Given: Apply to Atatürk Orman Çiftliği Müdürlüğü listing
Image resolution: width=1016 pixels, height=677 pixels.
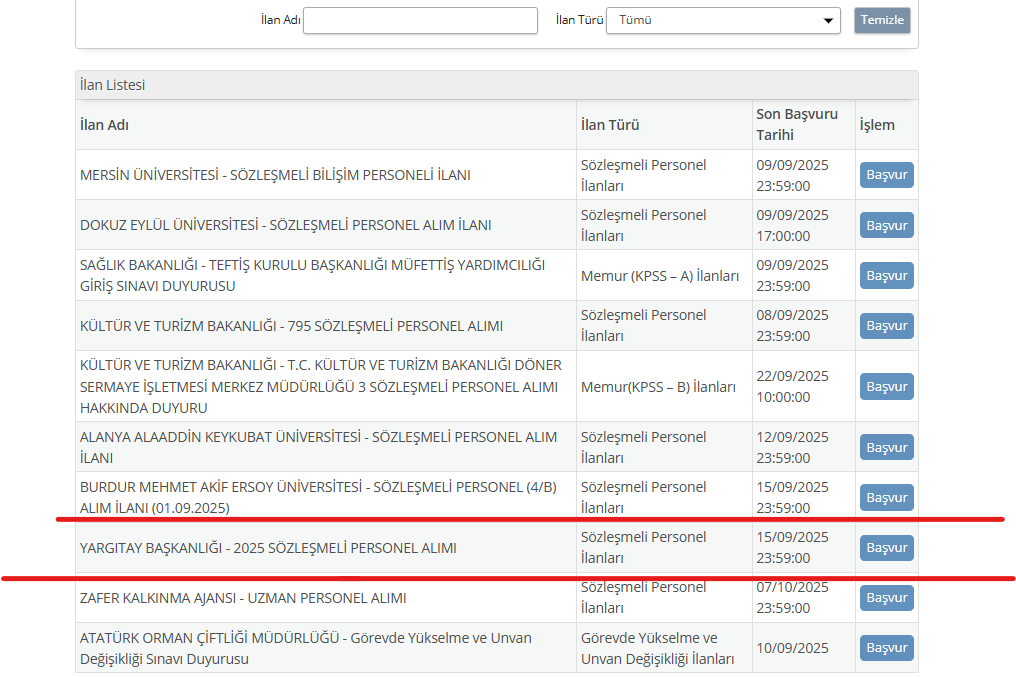Looking at the screenshot, I should (886, 648).
